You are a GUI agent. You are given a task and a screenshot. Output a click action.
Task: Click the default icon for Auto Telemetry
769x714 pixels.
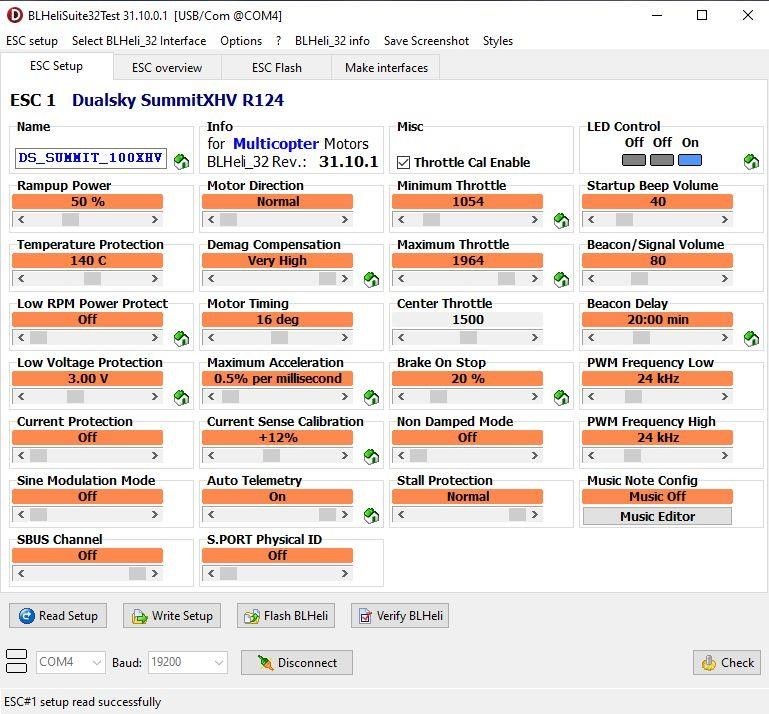(x=371, y=515)
